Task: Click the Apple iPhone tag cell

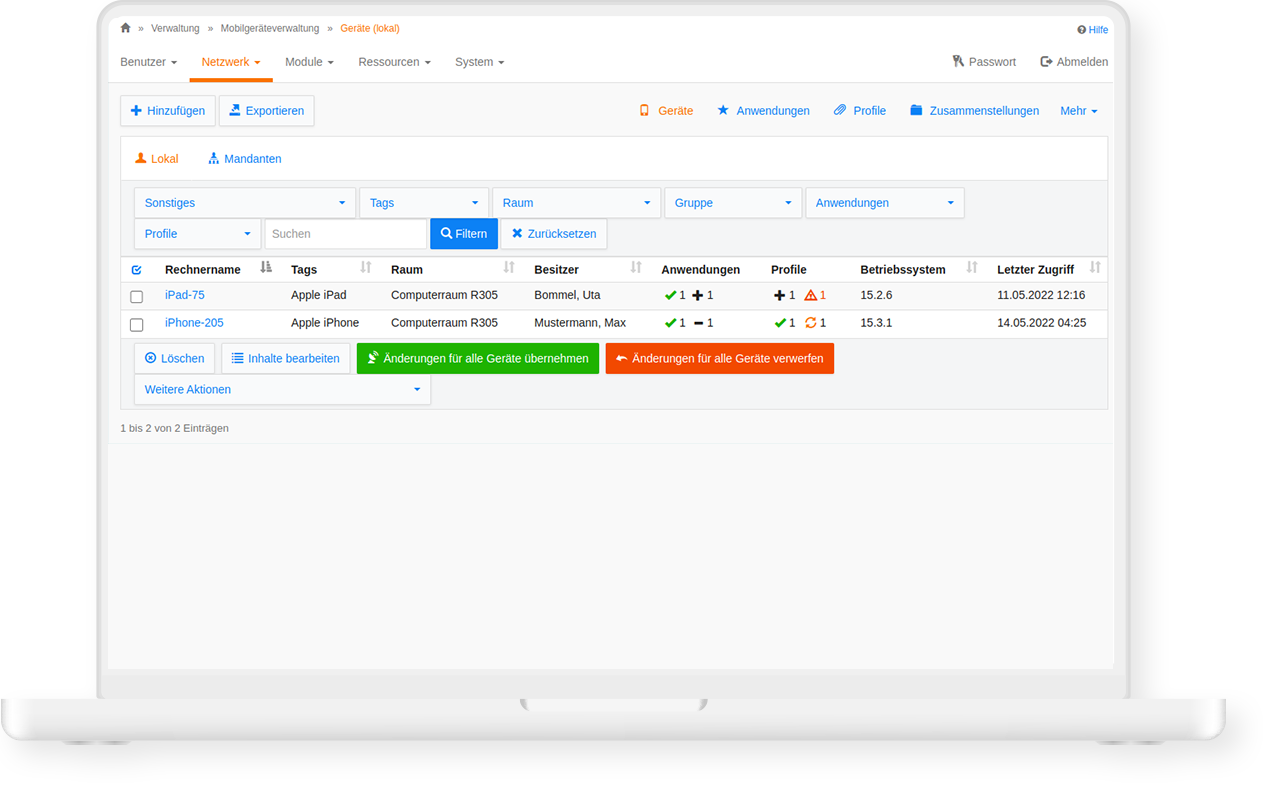Action: click(325, 323)
